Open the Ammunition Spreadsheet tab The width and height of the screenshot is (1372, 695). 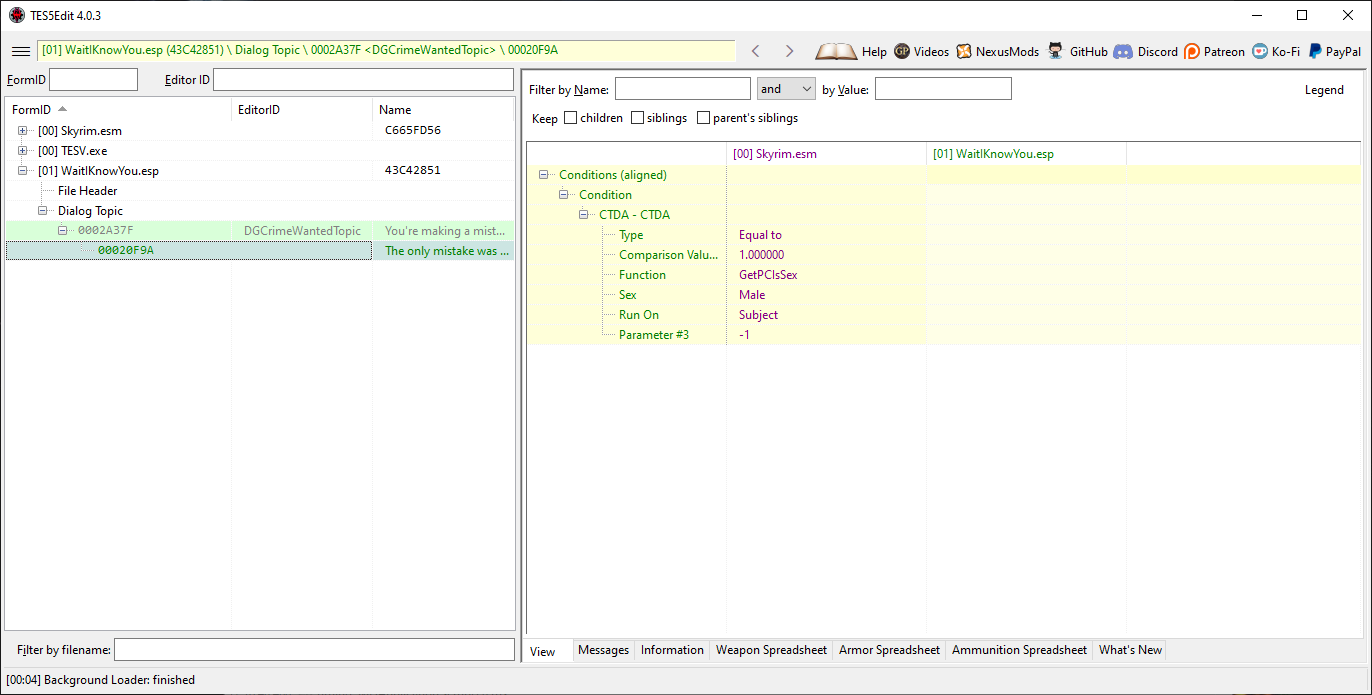(x=1019, y=650)
